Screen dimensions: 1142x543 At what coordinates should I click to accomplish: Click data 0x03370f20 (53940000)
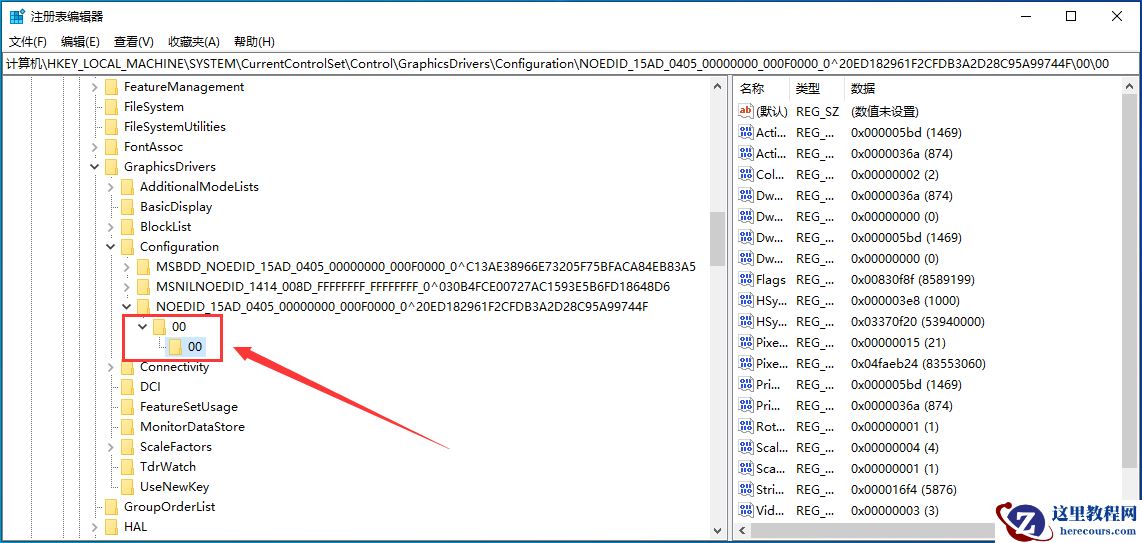click(x=918, y=322)
